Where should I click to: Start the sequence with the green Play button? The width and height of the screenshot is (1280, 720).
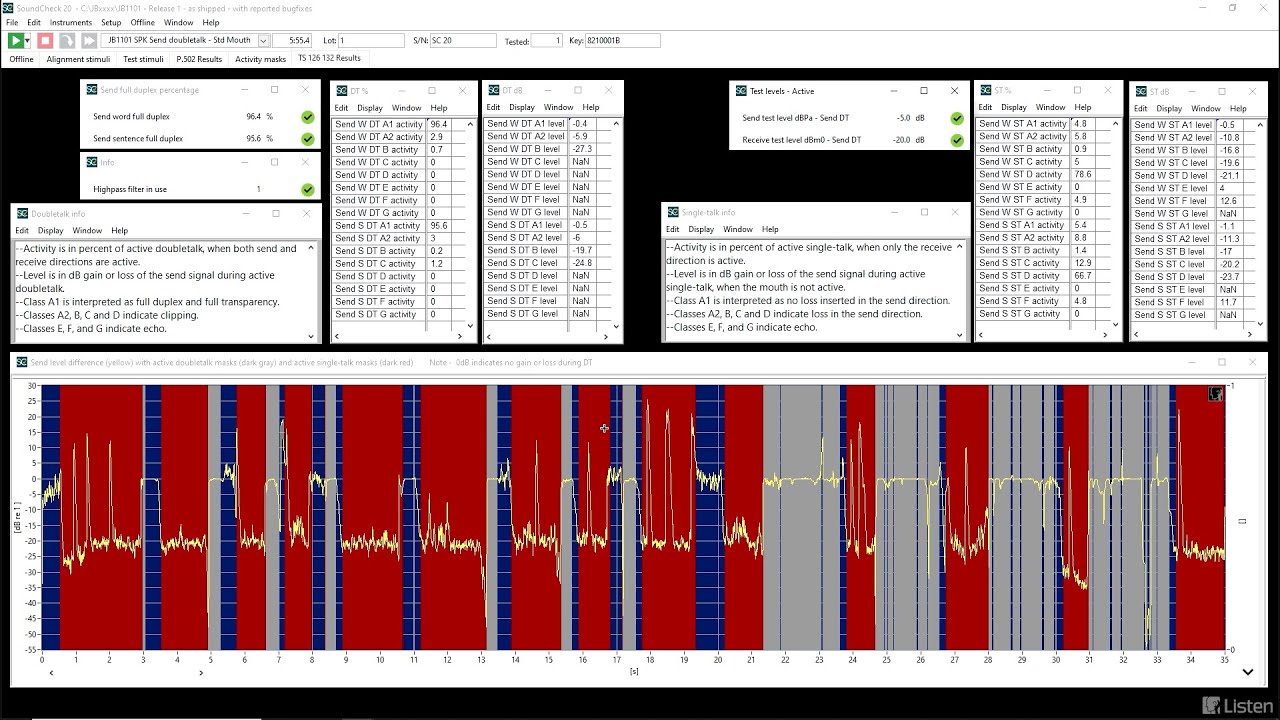click(x=15, y=41)
